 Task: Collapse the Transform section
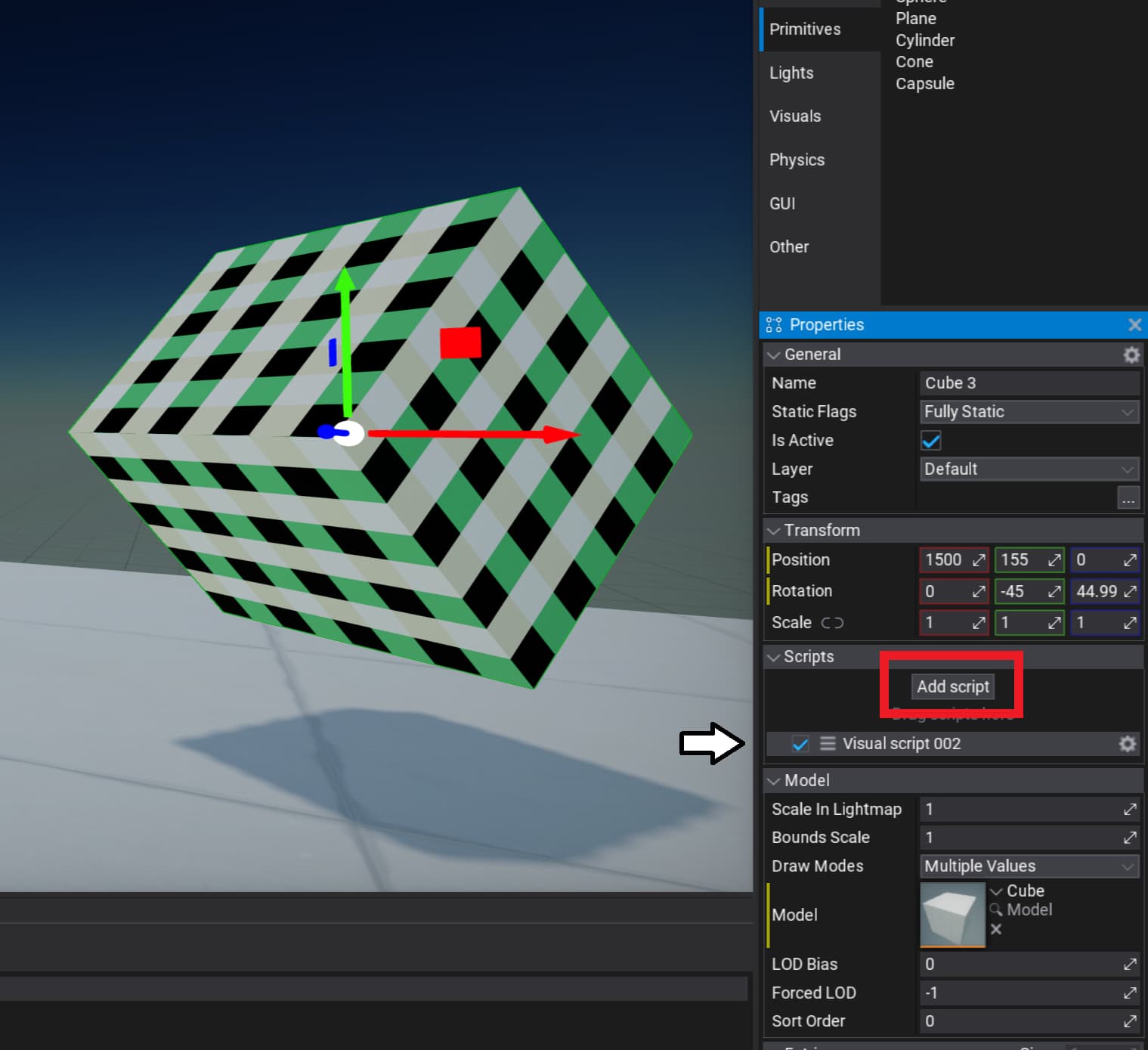774,531
